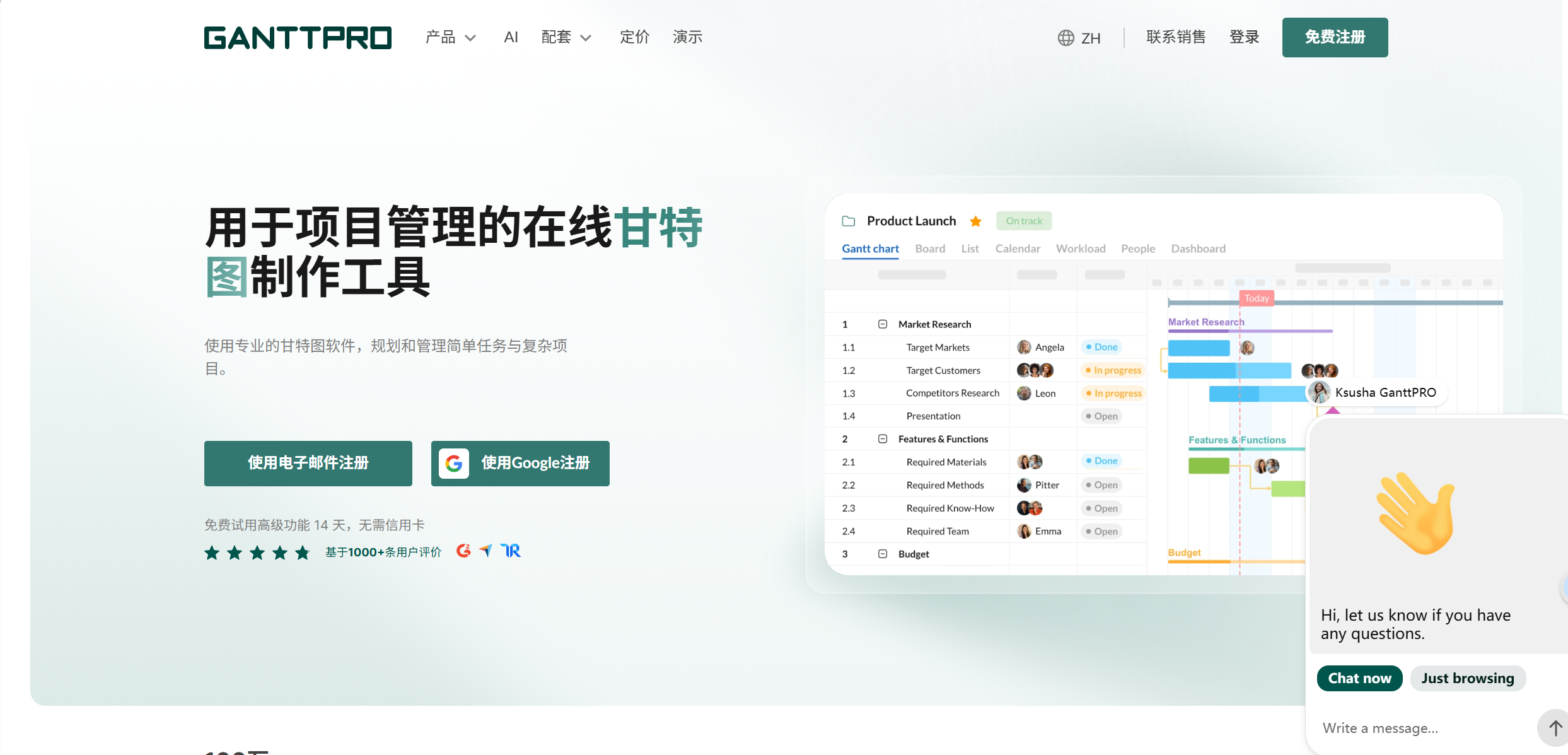
Task: Click the G2 review logo
Action: pos(463,551)
